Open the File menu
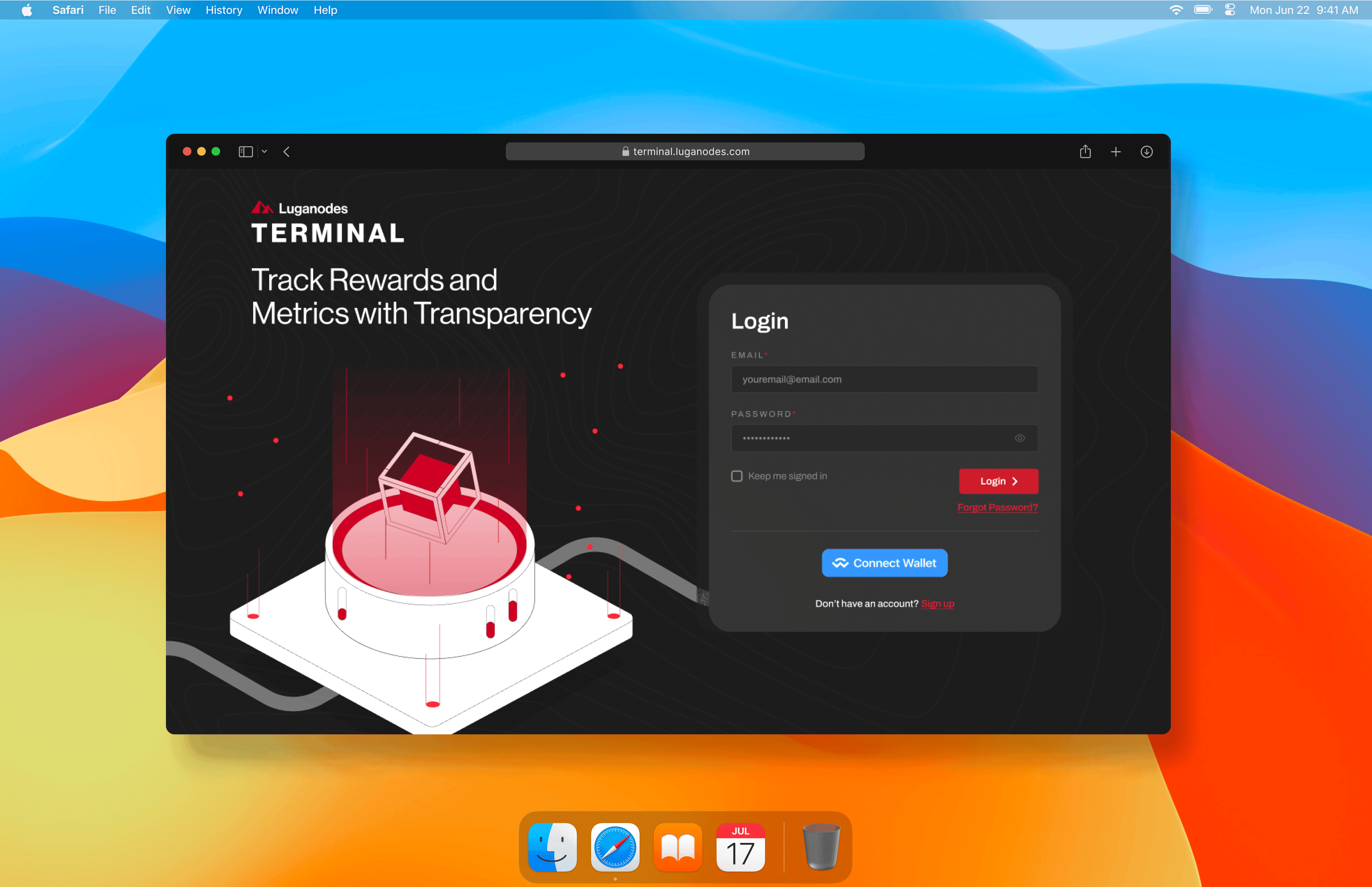Screen dimensions: 1372x887 tap(107, 10)
